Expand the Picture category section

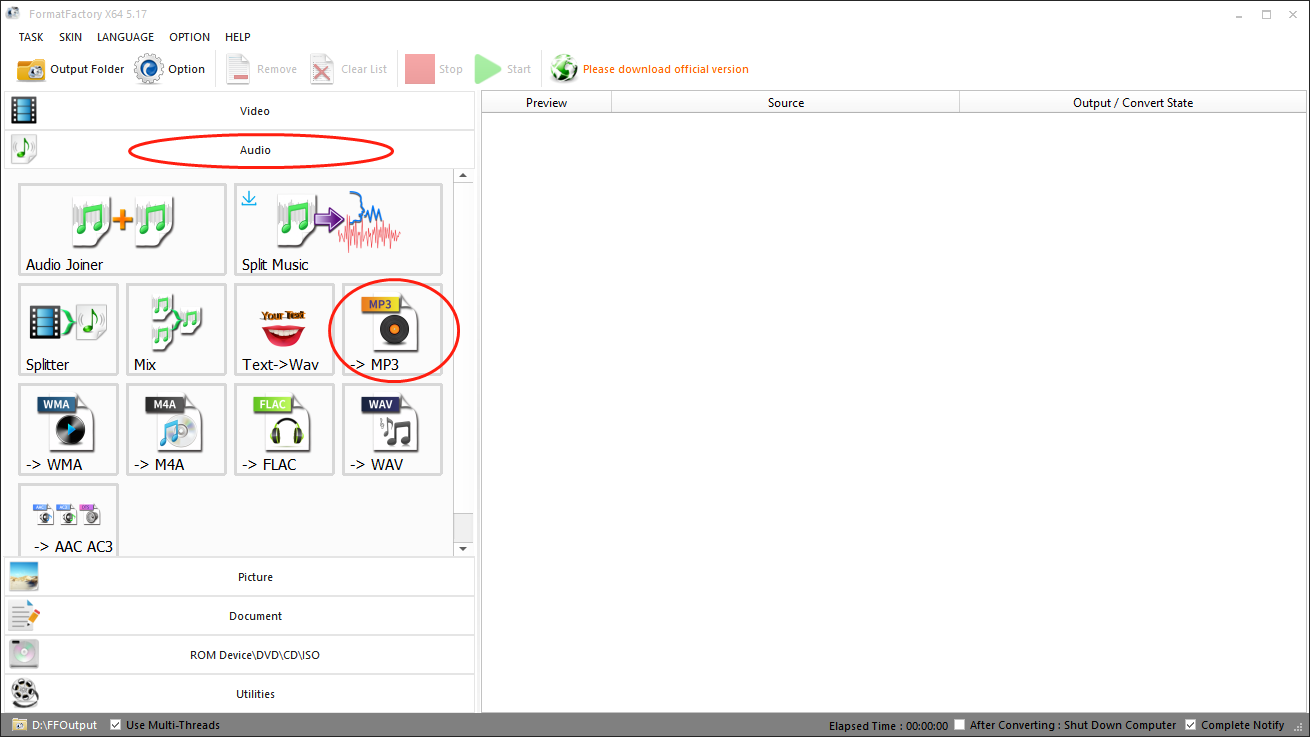tap(239, 577)
